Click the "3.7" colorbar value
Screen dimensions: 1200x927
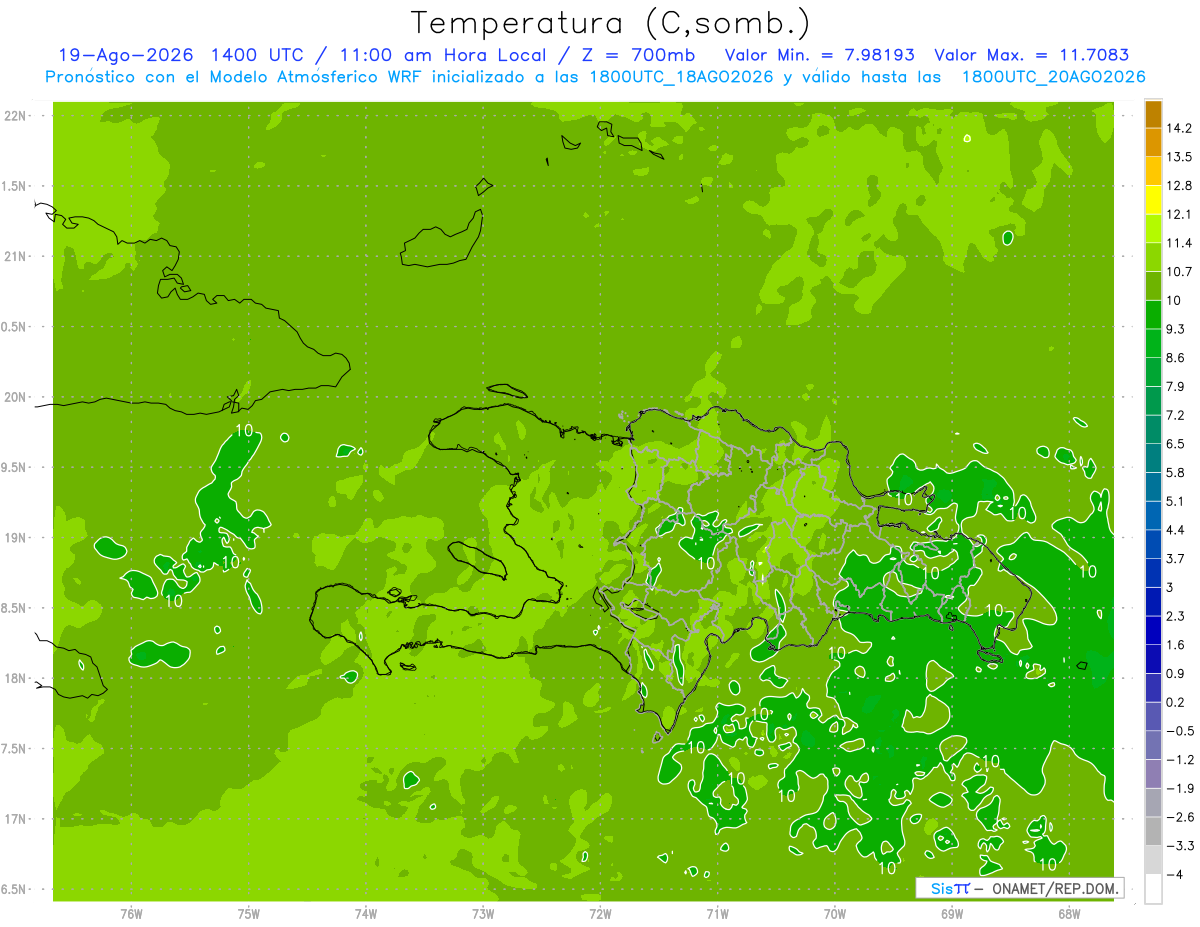(x=1175, y=558)
